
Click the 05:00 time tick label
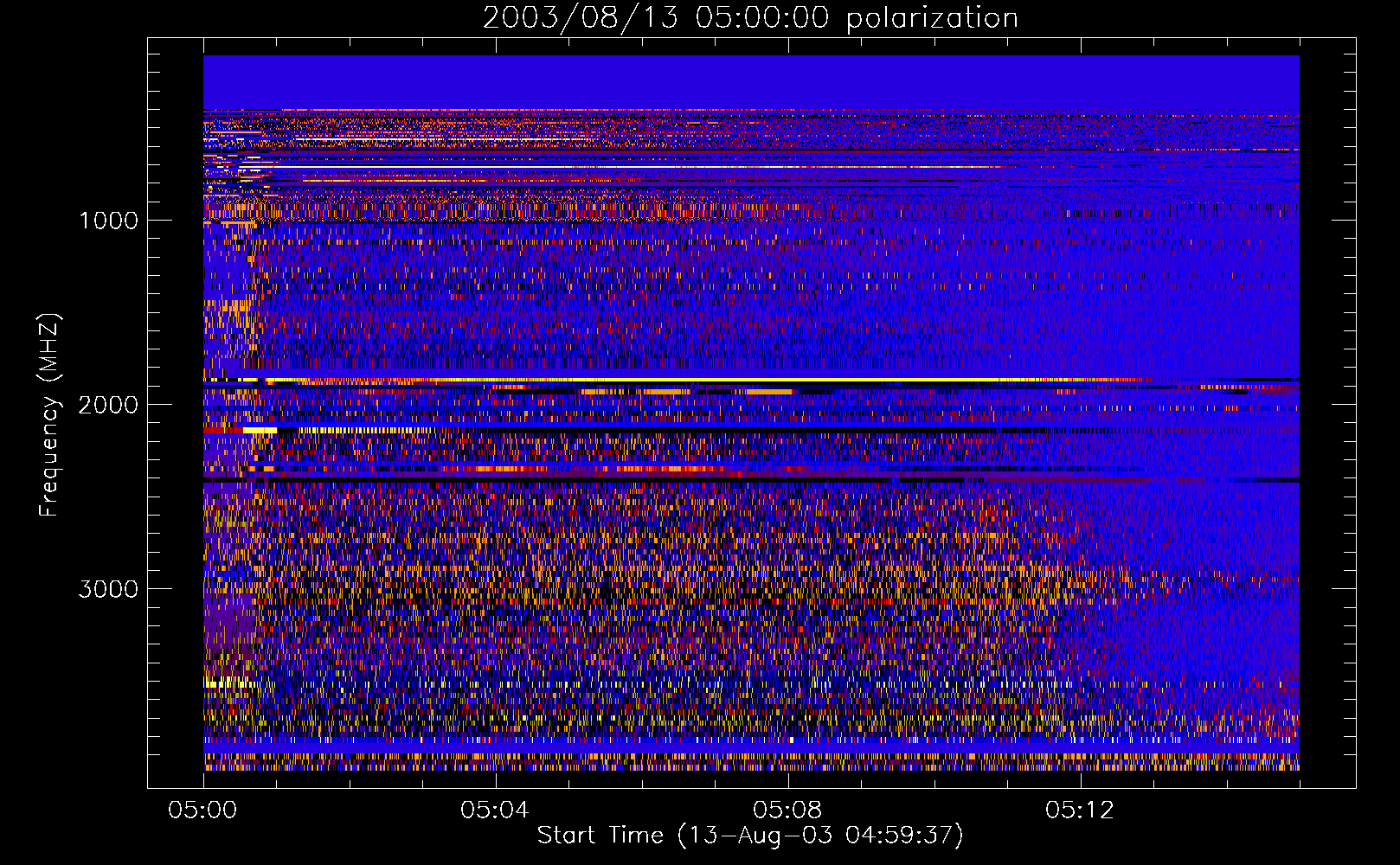click(x=203, y=811)
